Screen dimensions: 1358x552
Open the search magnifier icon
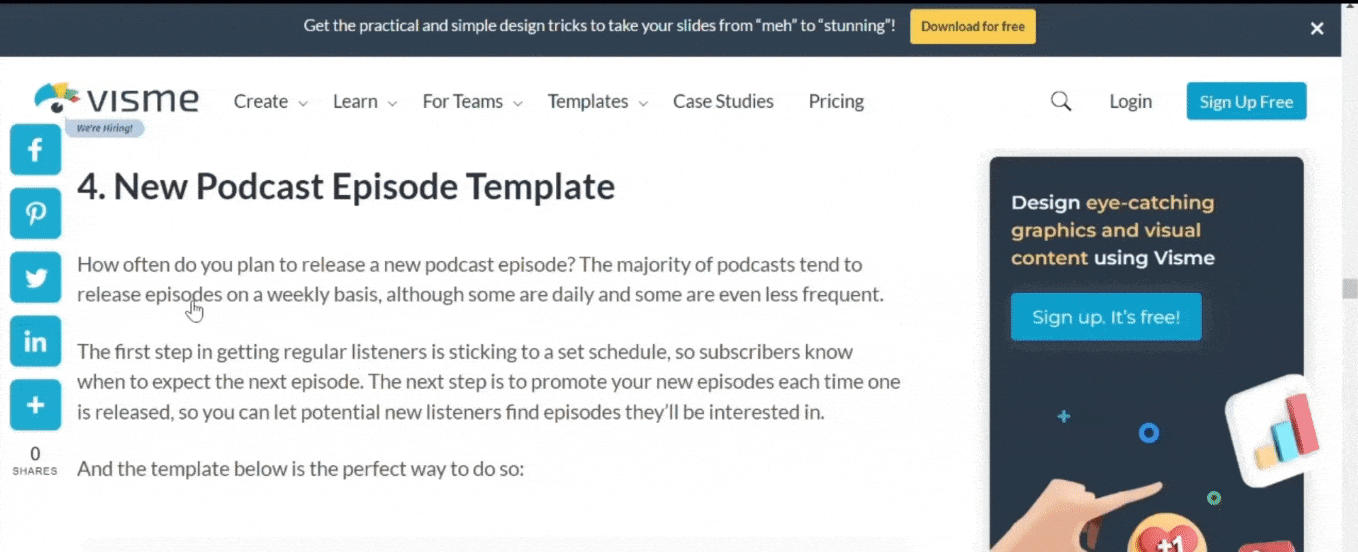(1061, 101)
